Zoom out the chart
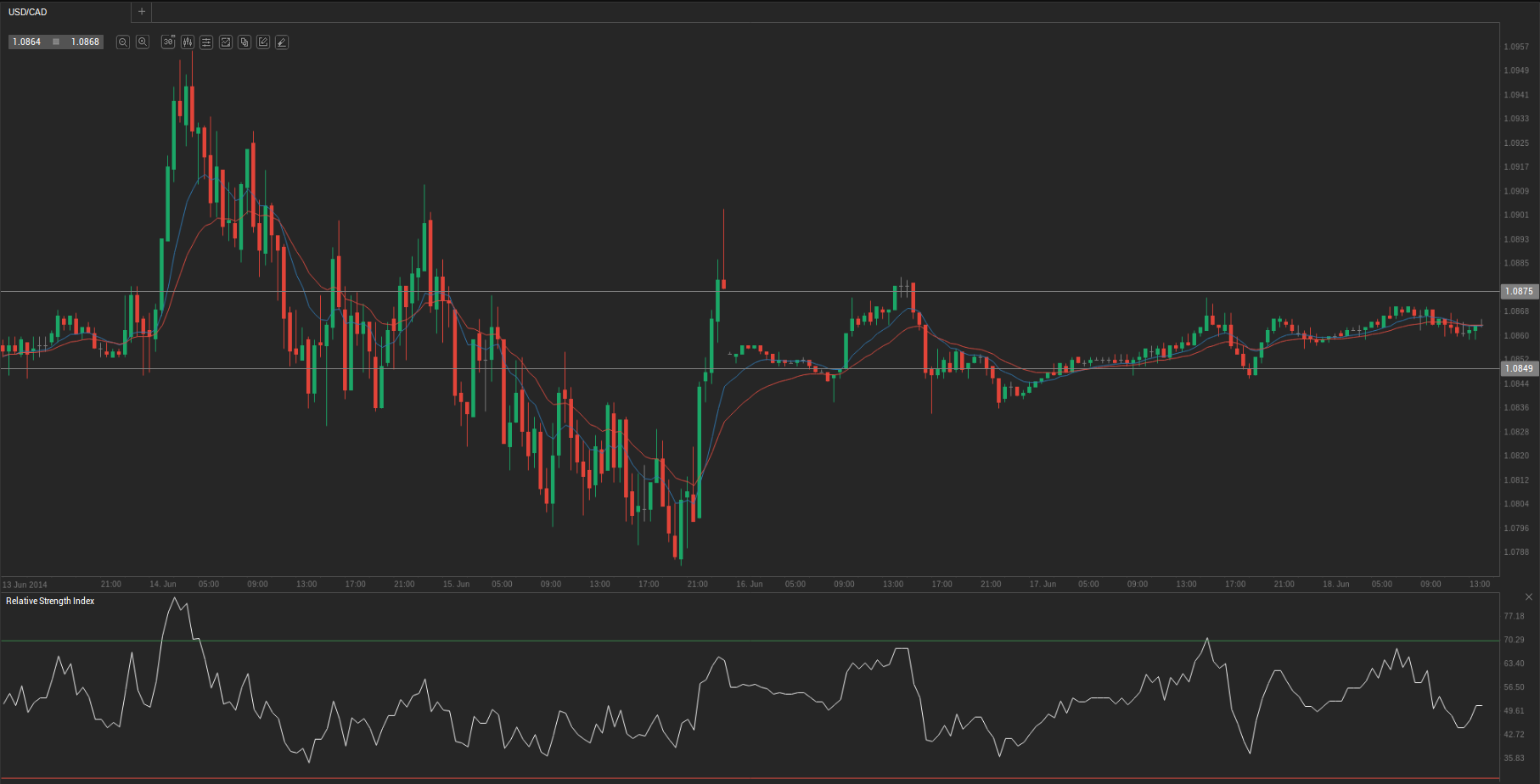The width and height of the screenshot is (1540, 784). click(123, 42)
